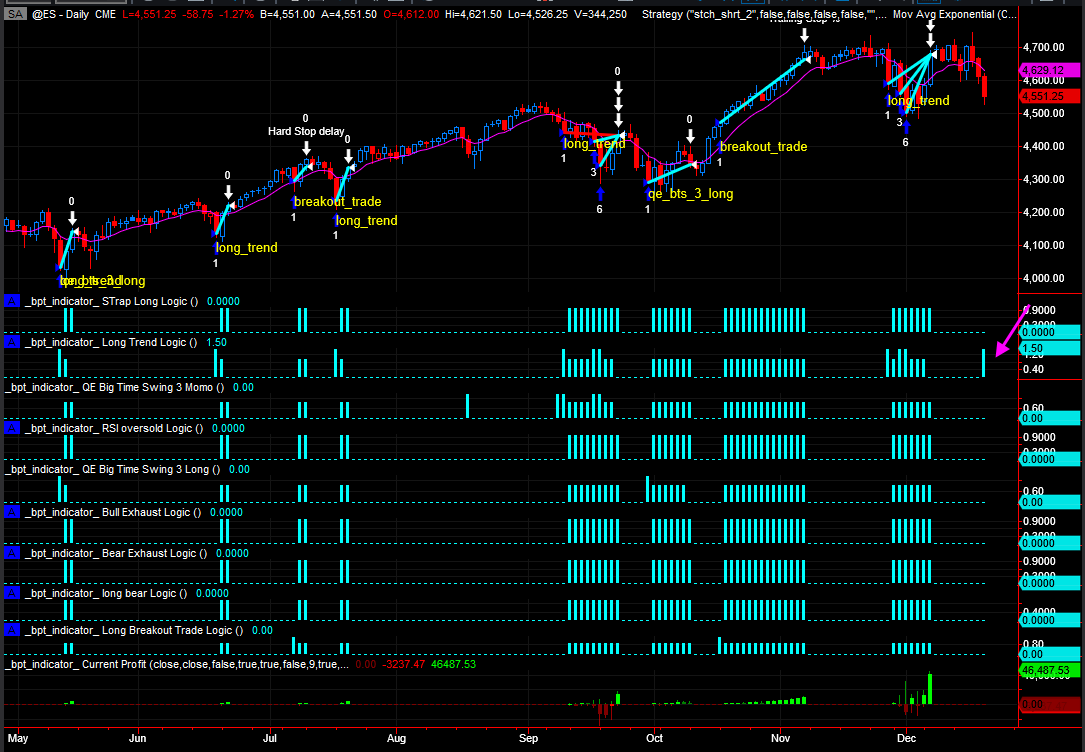1085x752 pixels.
Task: Select the Current Profit indicator label
Action: point(175,664)
